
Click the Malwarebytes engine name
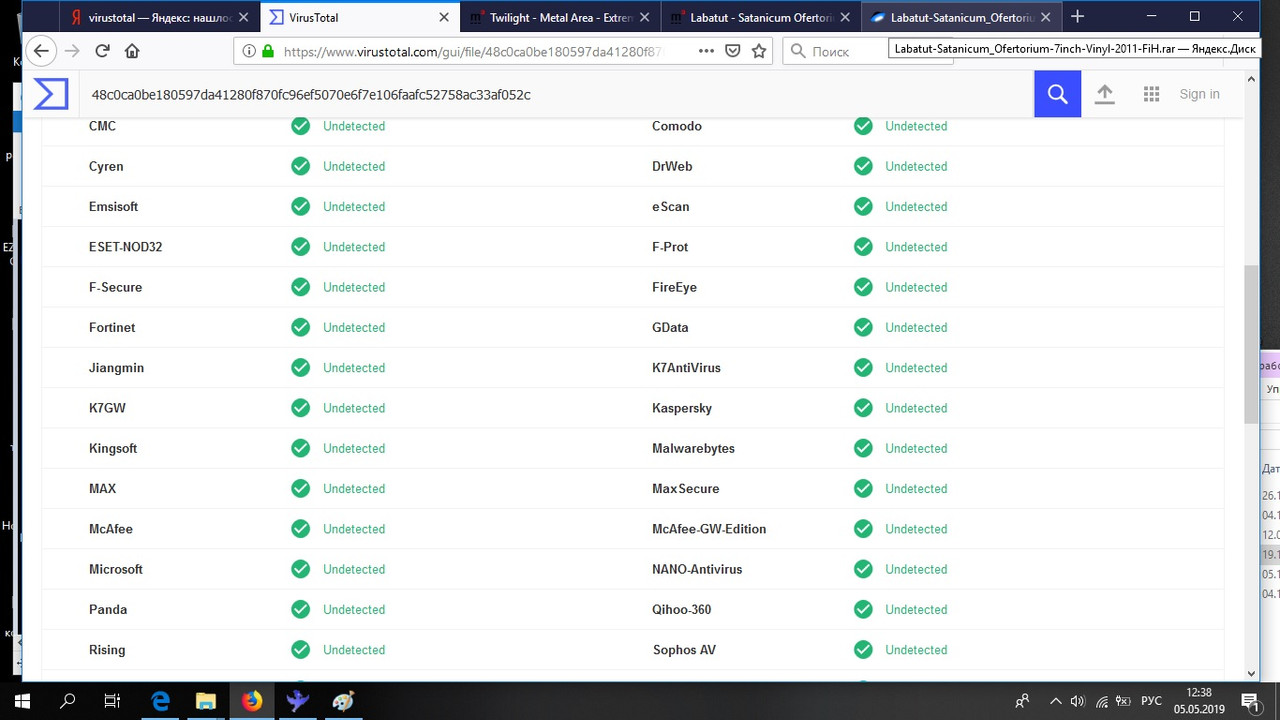(x=693, y=448)
